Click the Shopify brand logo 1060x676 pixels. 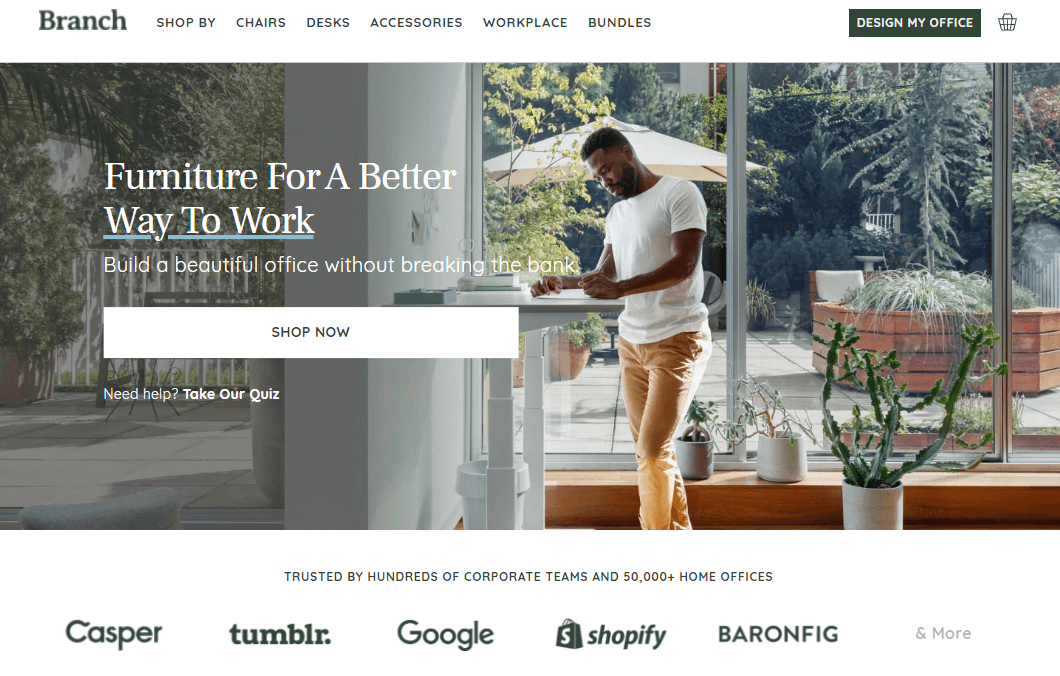click(611, 634)
